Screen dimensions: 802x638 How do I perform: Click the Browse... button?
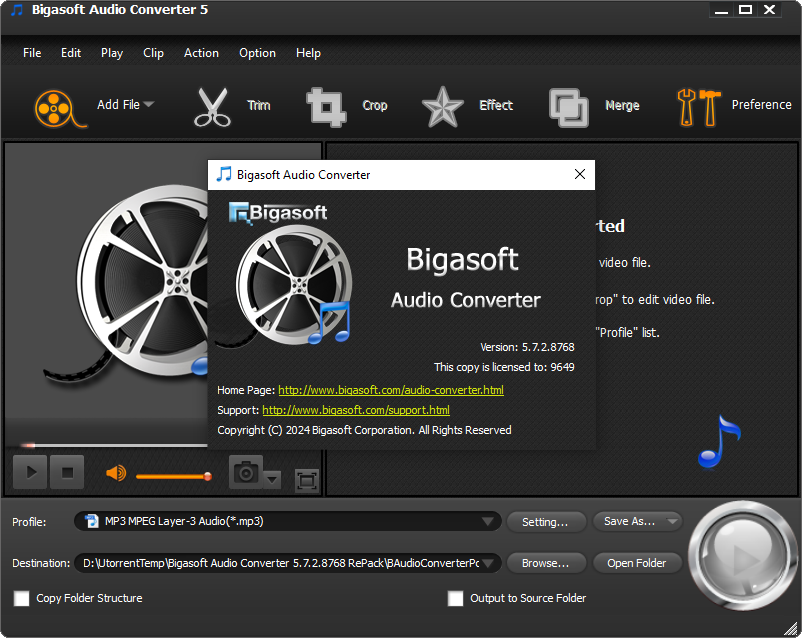pos(546,563)
